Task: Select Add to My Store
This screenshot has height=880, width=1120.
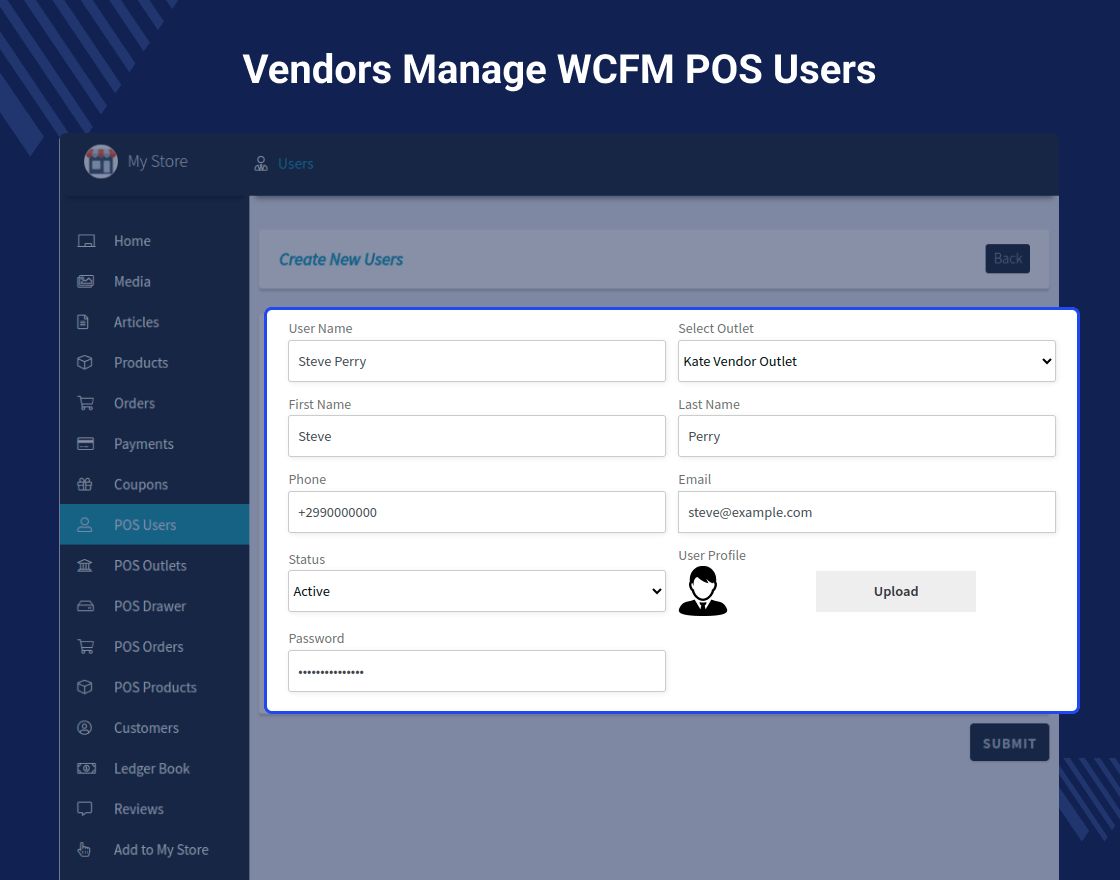Action: pyautogui.click(x=155, y=849)
